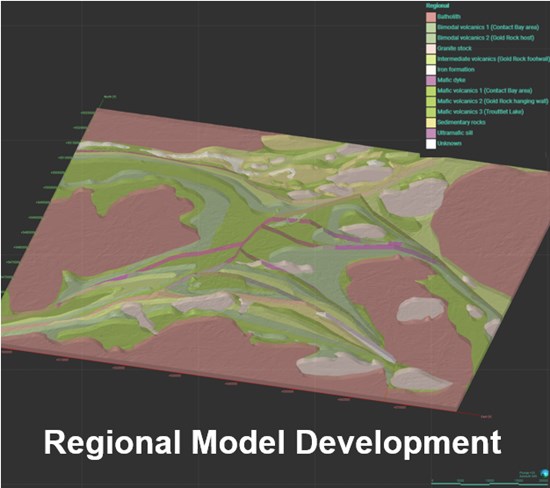550x488 pixels.
Task: Click the scene scale bar
Action: coord(490,482)
